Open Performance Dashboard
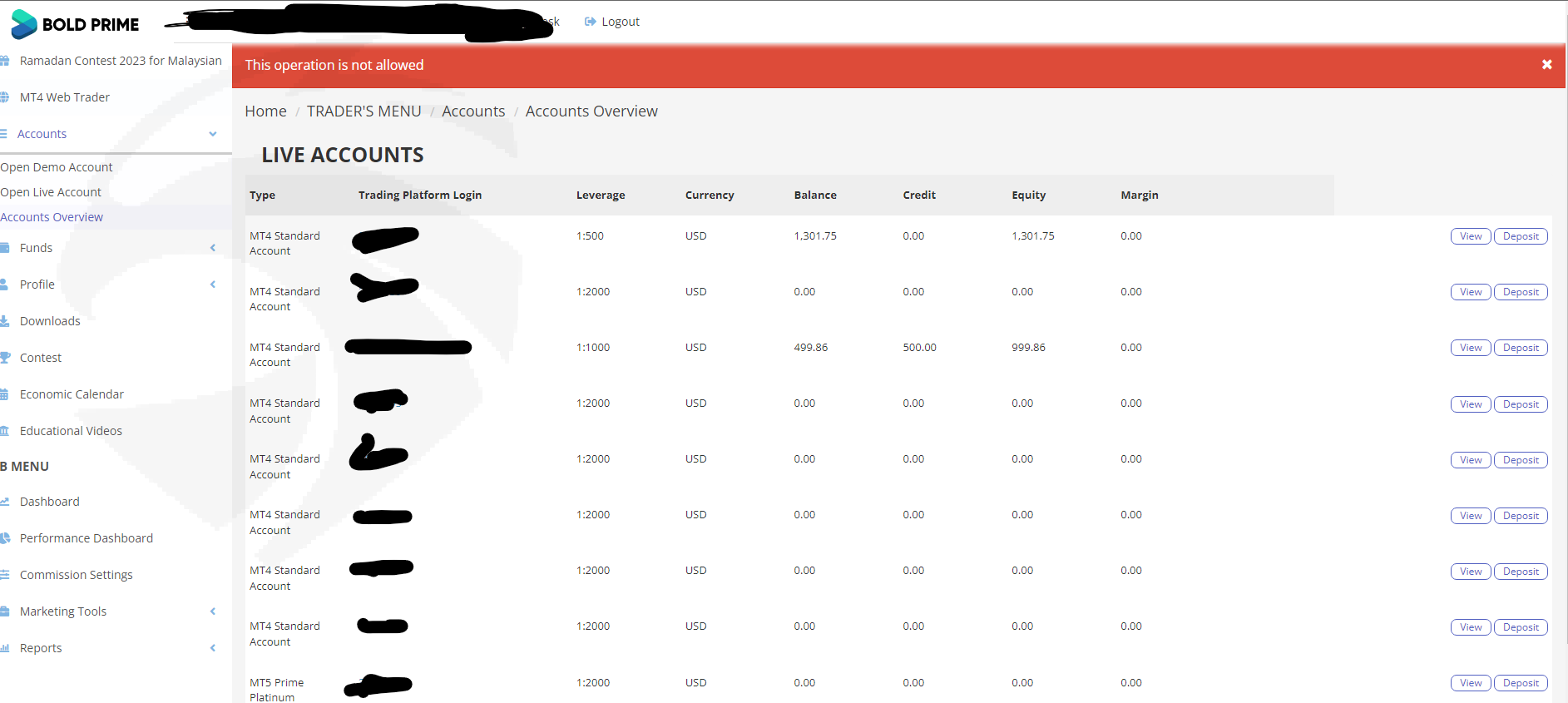The height and width of the screenshot is (703, 1568). [x=87, y=538]
